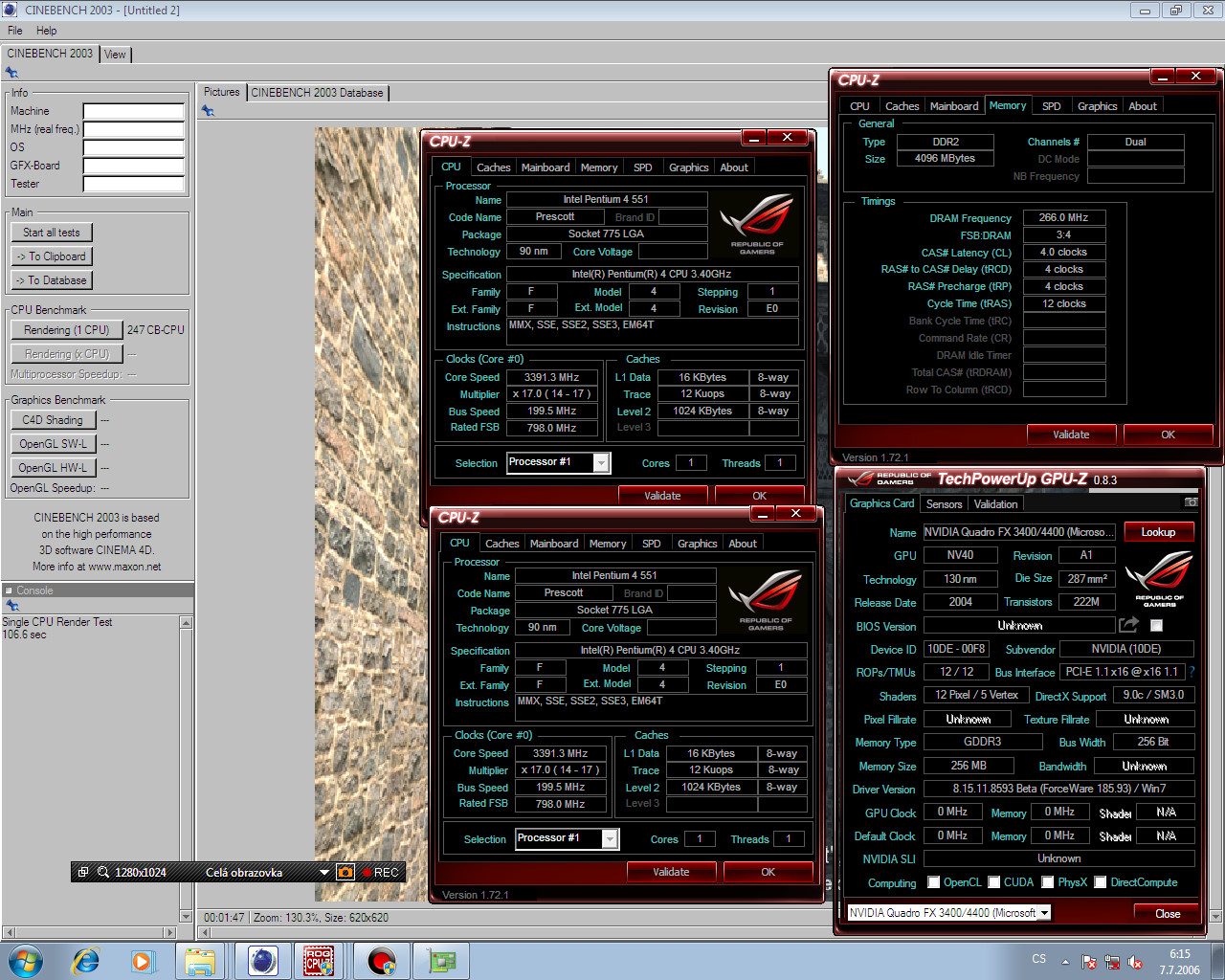
Task: Tick the checkbox beside BIOS Version field
Action: click(1156, 625)
